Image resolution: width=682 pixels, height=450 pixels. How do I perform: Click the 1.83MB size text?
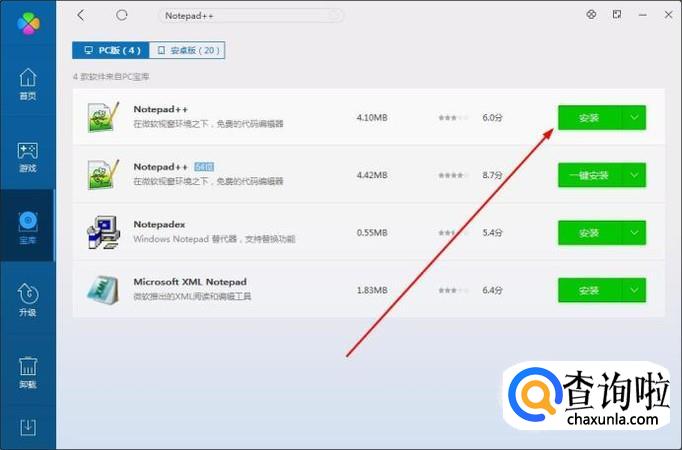tap(372, 290)
